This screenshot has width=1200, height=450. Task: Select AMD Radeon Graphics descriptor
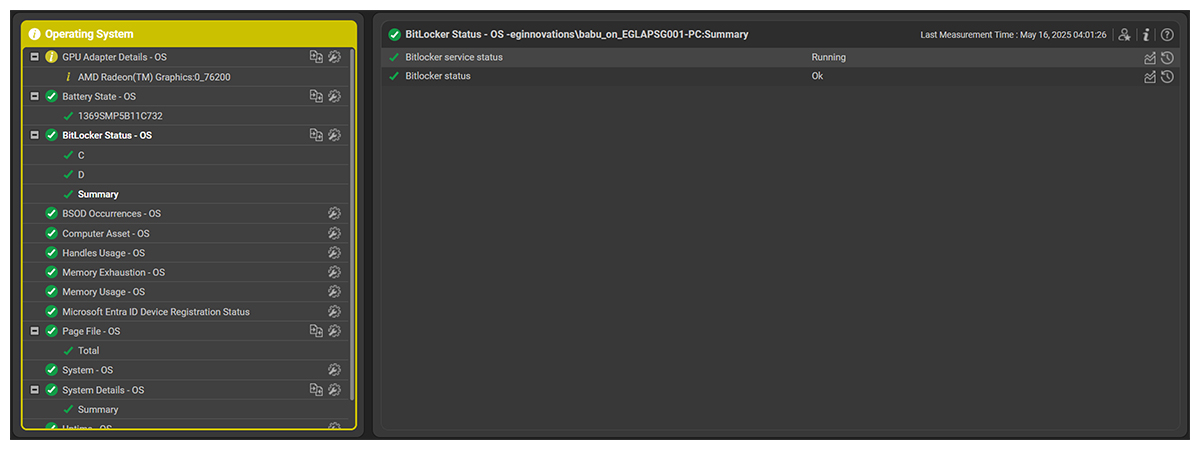pos(154,77)
